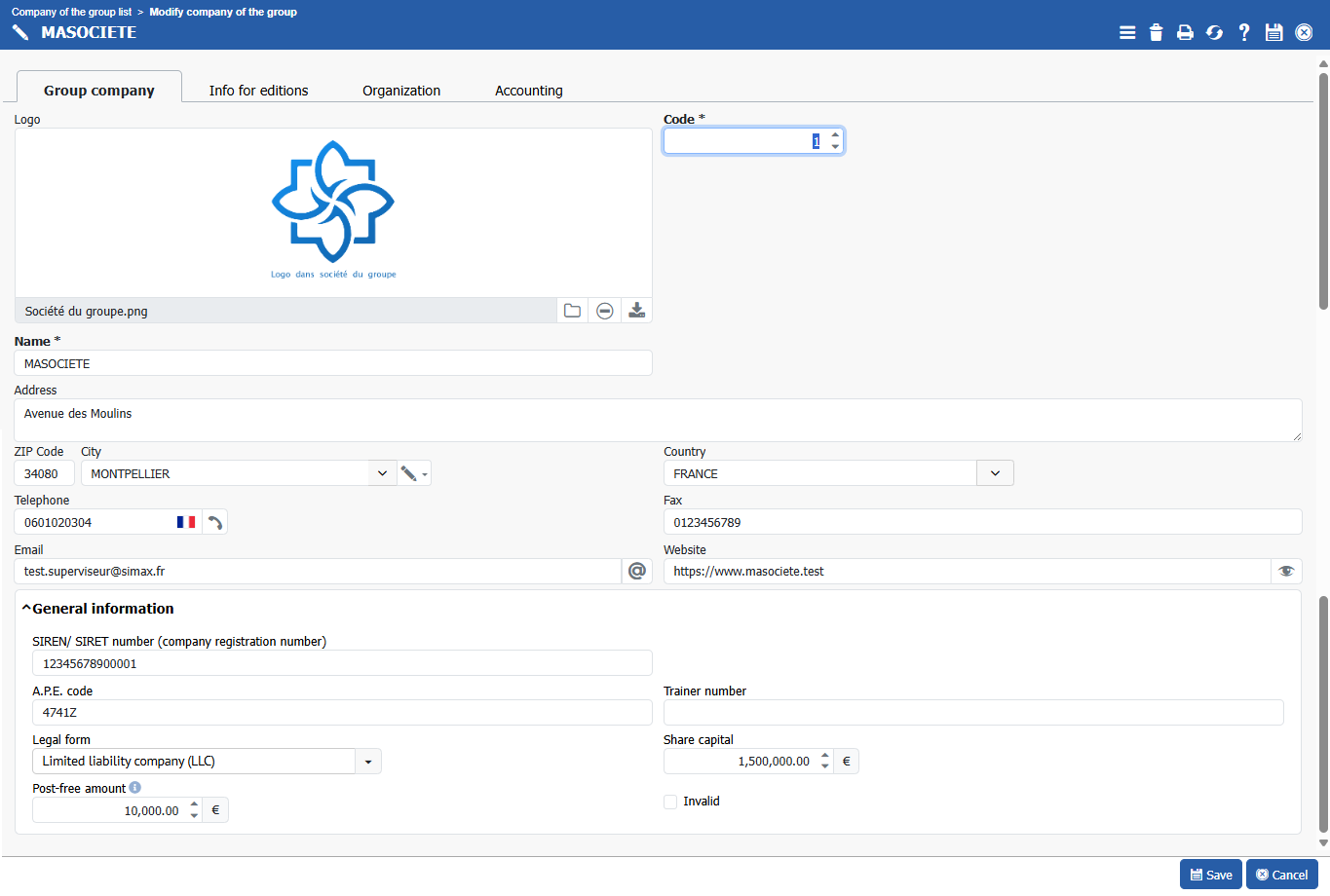Click the Company of the group list breadcrumb
The height and width of the screenshot is (896, 1330).
pos(71,12)
